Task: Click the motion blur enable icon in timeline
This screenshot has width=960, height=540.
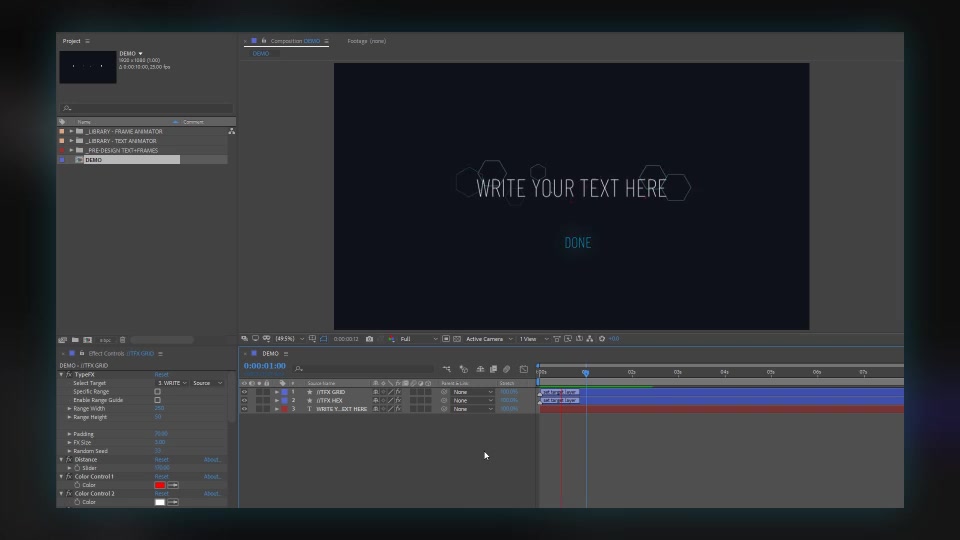Action: click(506, 369)
